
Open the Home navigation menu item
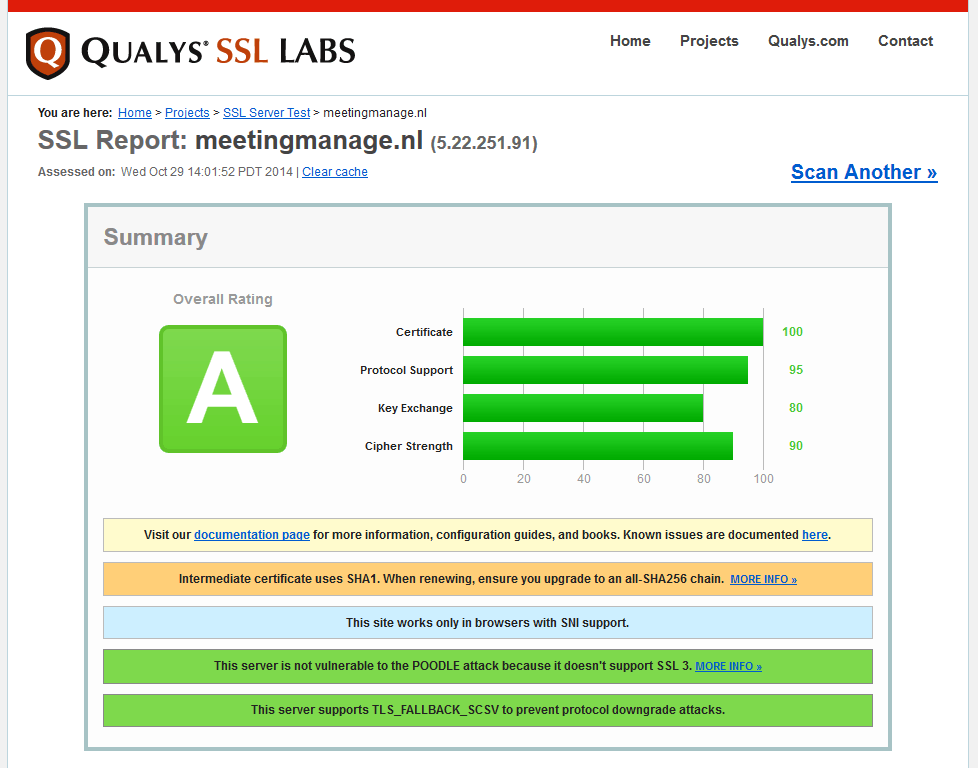point(630,41)
